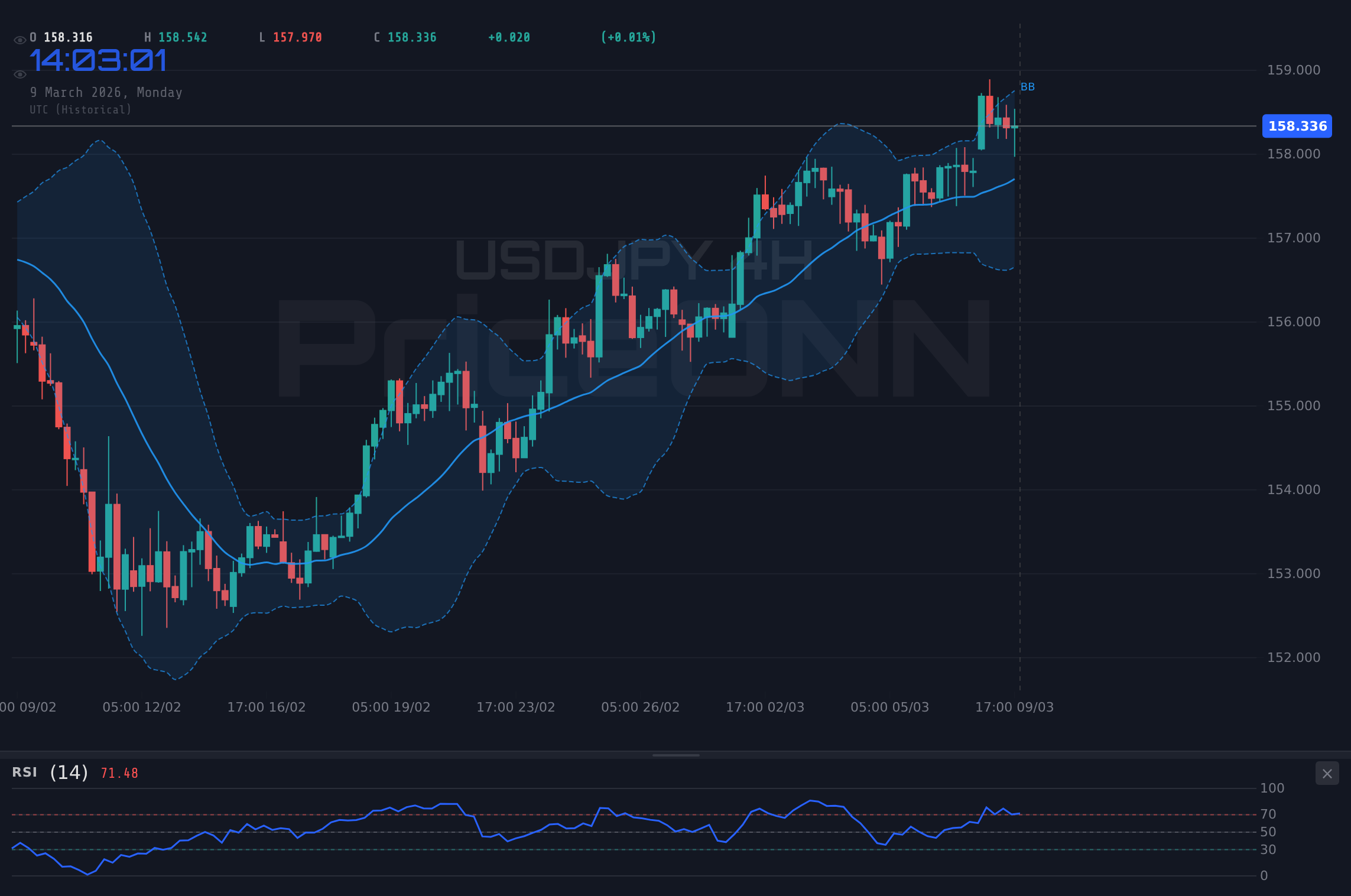This screenshot has height=896, width=1351.
Task: Click the 05:00 05/03 time axis label
Action: point(890,707)
